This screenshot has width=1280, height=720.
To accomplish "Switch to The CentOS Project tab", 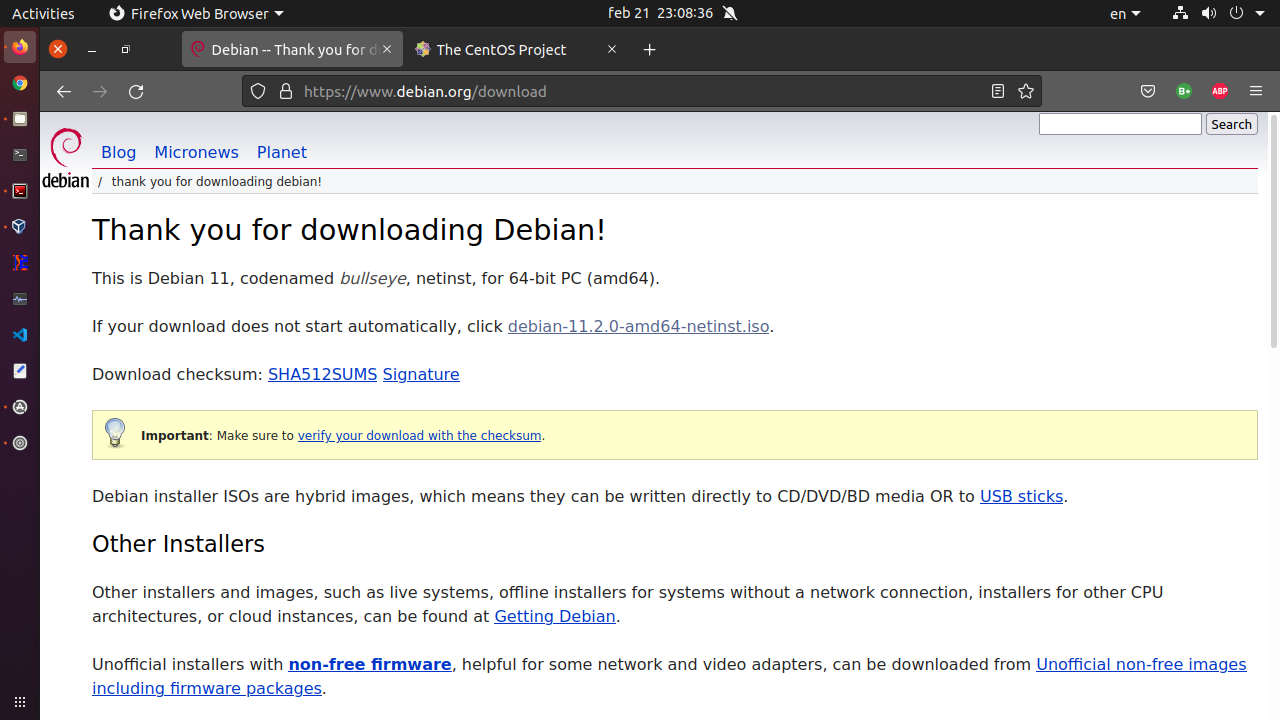I will [x=501, y=49].
